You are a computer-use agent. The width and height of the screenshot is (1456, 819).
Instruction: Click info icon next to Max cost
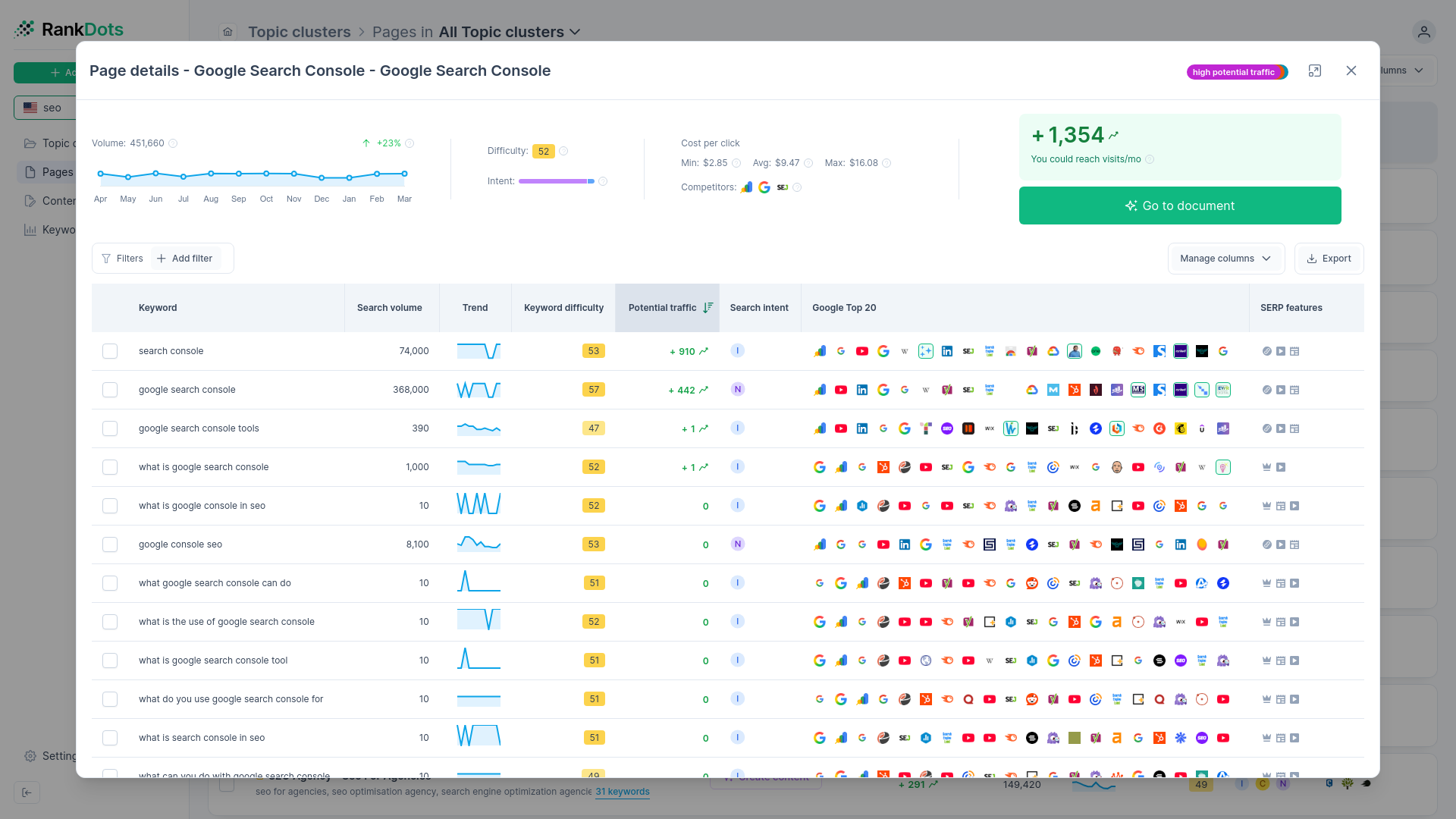tap(886, 163)
